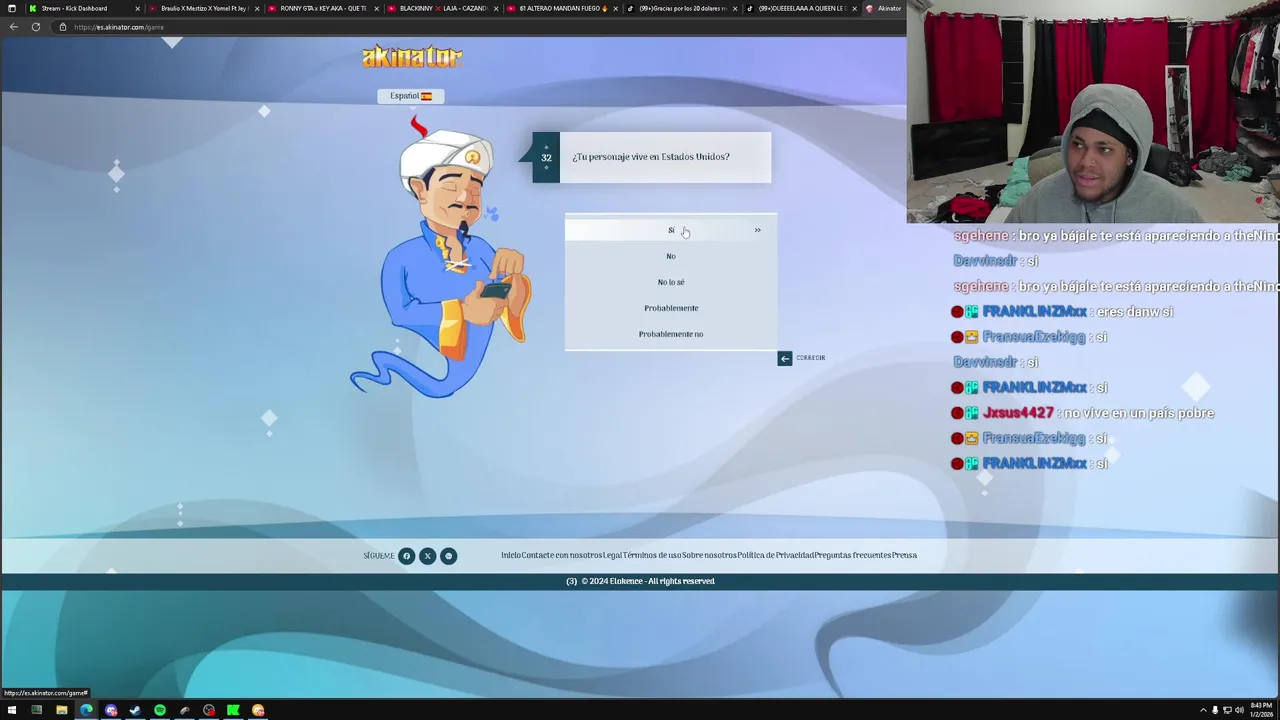
Task: Select 'Probablemente no' as the answer
Action: pos(671,334)
